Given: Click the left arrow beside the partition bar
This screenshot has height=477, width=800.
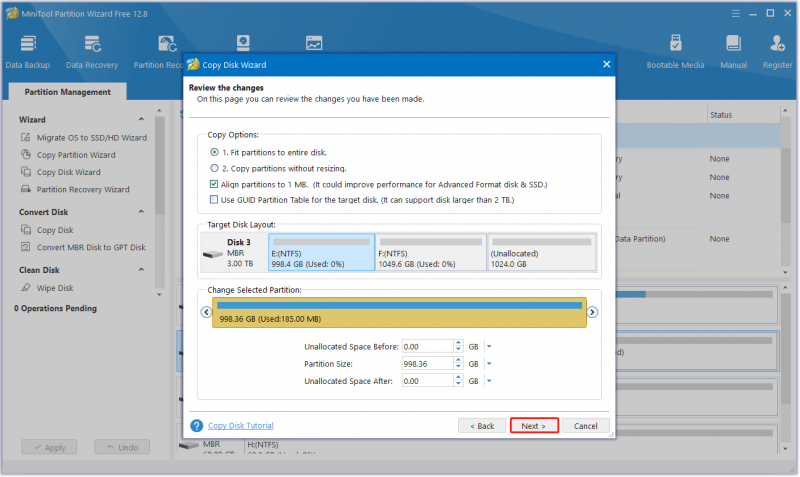Looking at the screenshot, I should point(206,312).
